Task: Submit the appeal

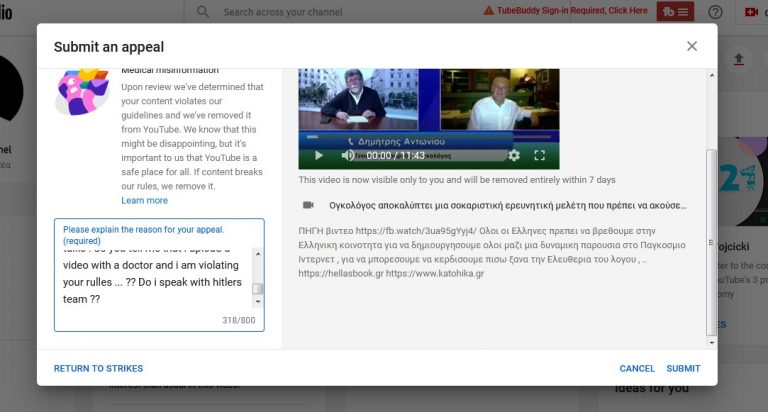Action: (683, 368)
